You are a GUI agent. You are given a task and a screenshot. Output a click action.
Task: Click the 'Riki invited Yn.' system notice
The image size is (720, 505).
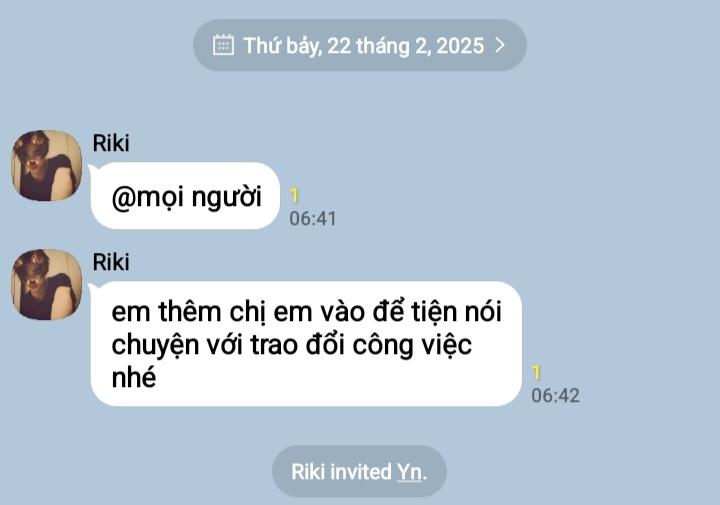click(359, 471)
